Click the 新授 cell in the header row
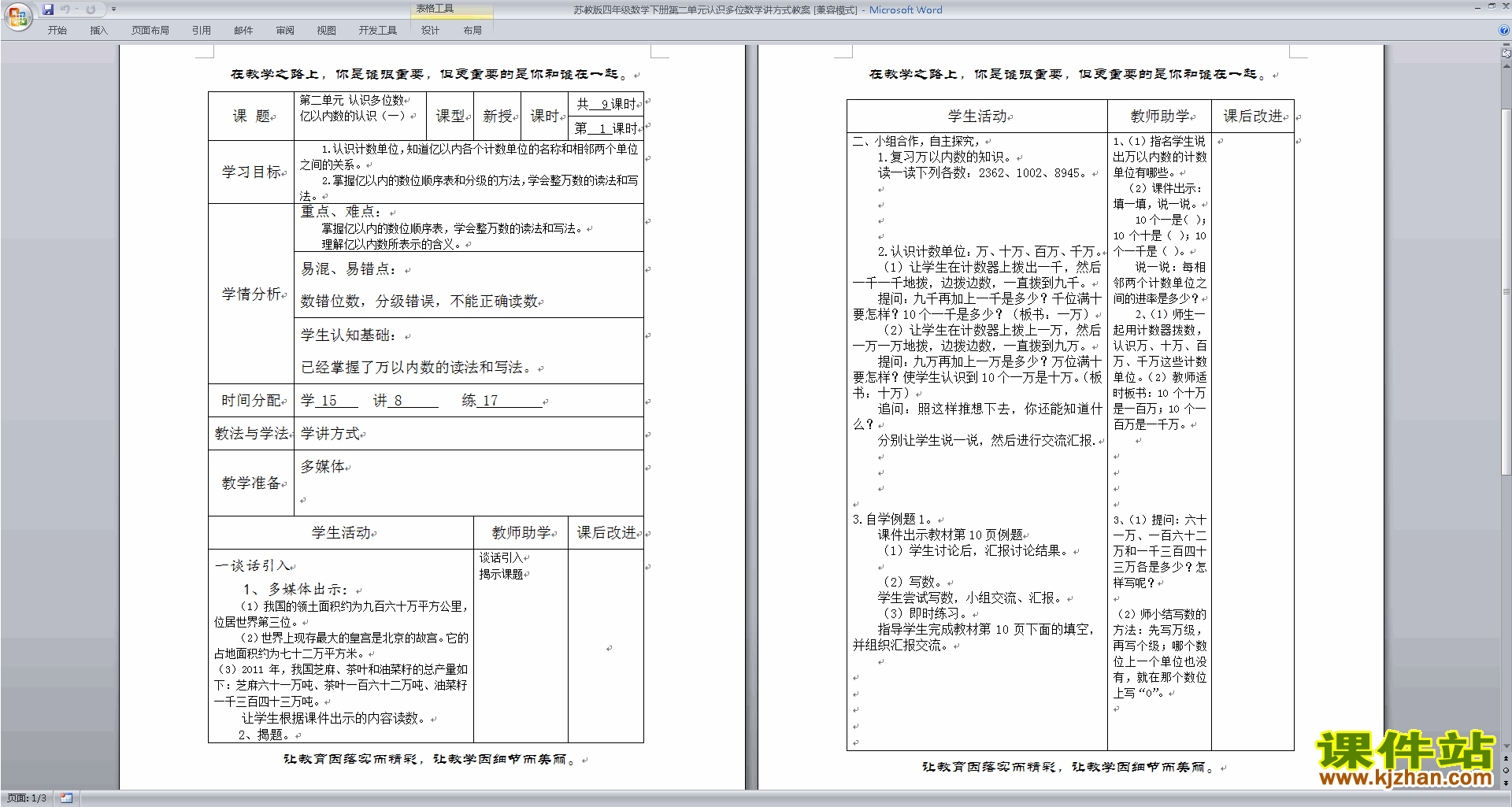 498,117
